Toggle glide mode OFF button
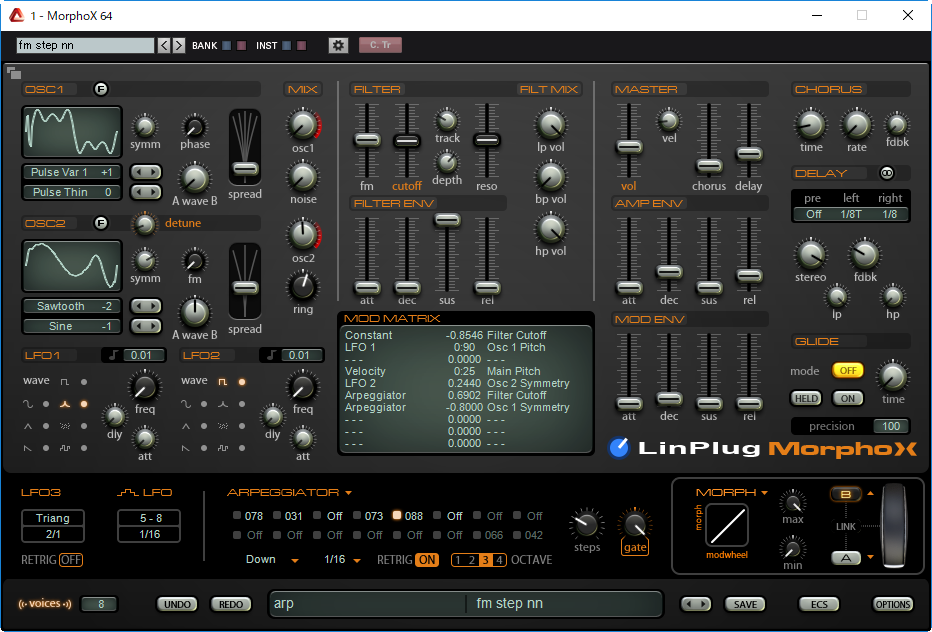 click(848, 370)
